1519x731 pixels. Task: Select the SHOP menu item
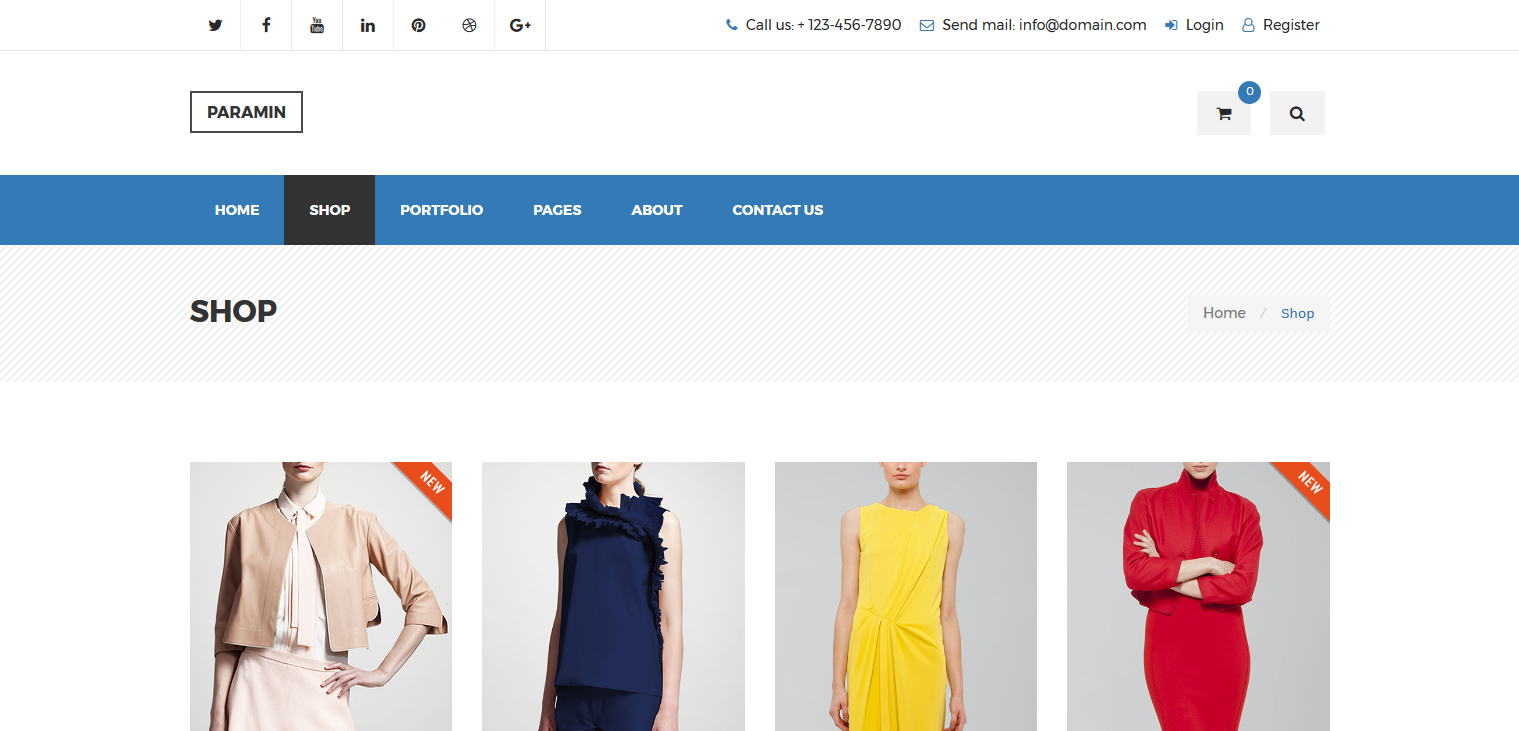[330, 210]
